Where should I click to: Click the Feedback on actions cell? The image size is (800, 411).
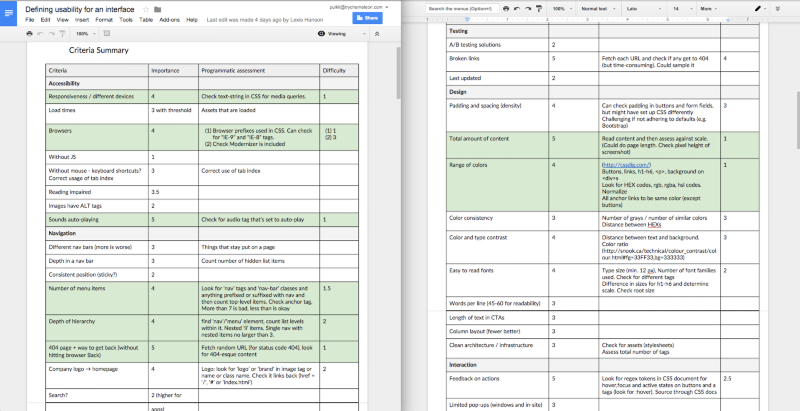point(497,386)
